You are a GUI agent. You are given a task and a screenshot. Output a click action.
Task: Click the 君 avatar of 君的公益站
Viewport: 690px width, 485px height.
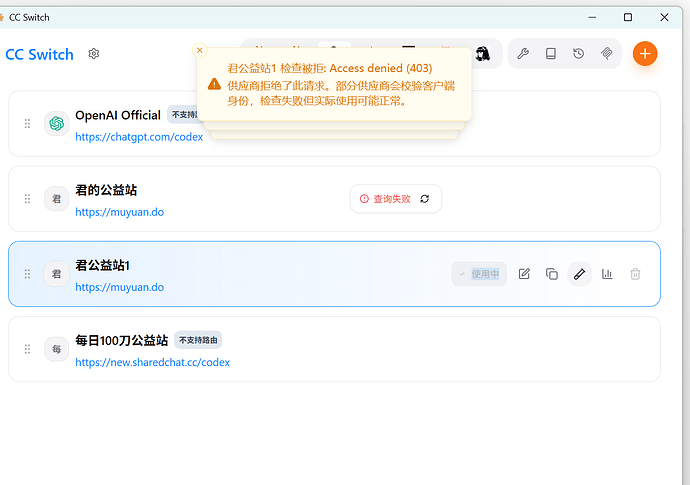coord(56,199)
